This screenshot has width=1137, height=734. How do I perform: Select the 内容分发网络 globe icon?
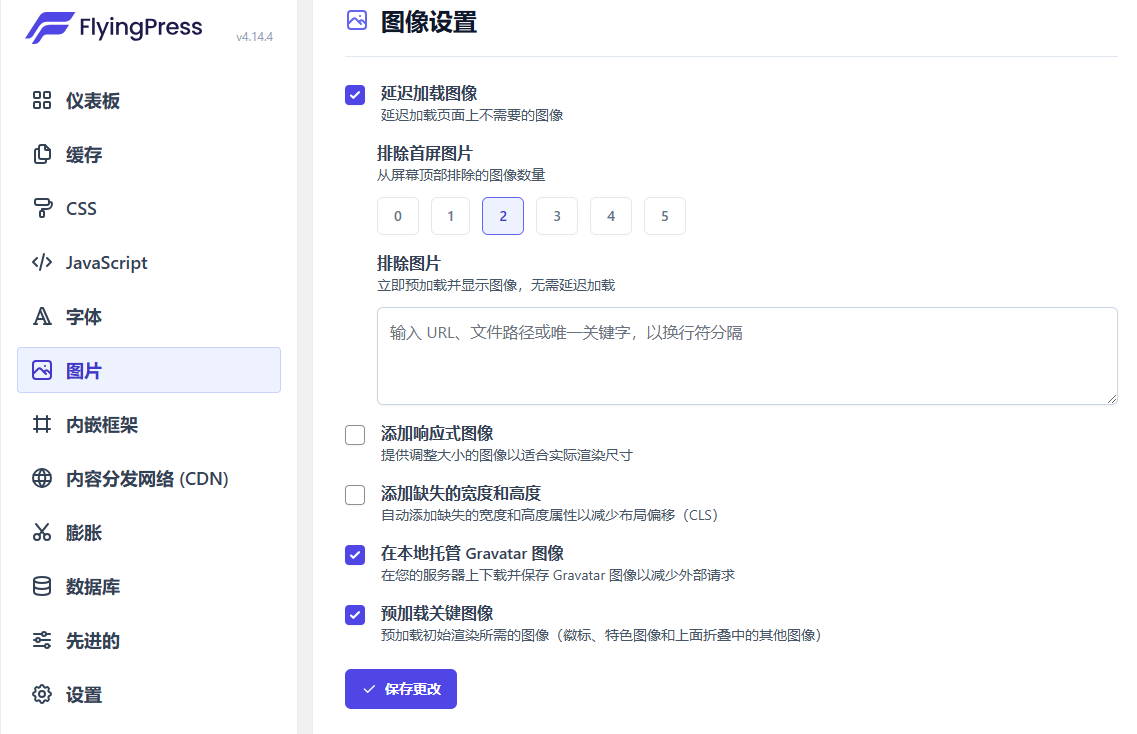click(x=40, y=478)
